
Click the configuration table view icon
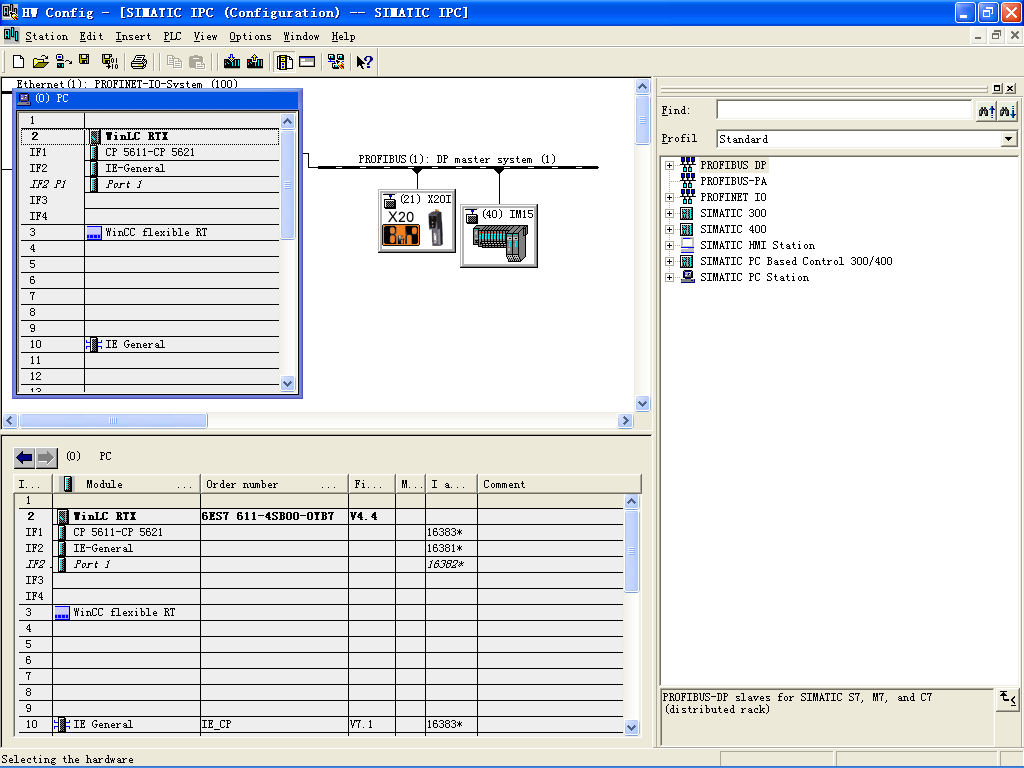307,62
